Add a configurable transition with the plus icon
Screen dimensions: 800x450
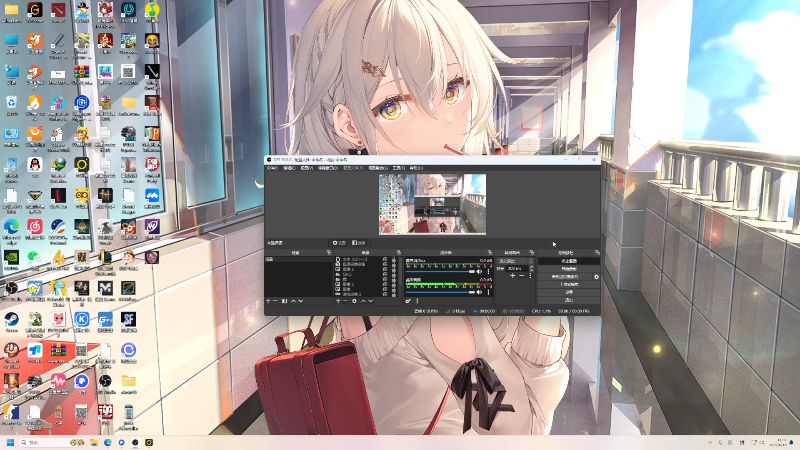click(512, 276)
